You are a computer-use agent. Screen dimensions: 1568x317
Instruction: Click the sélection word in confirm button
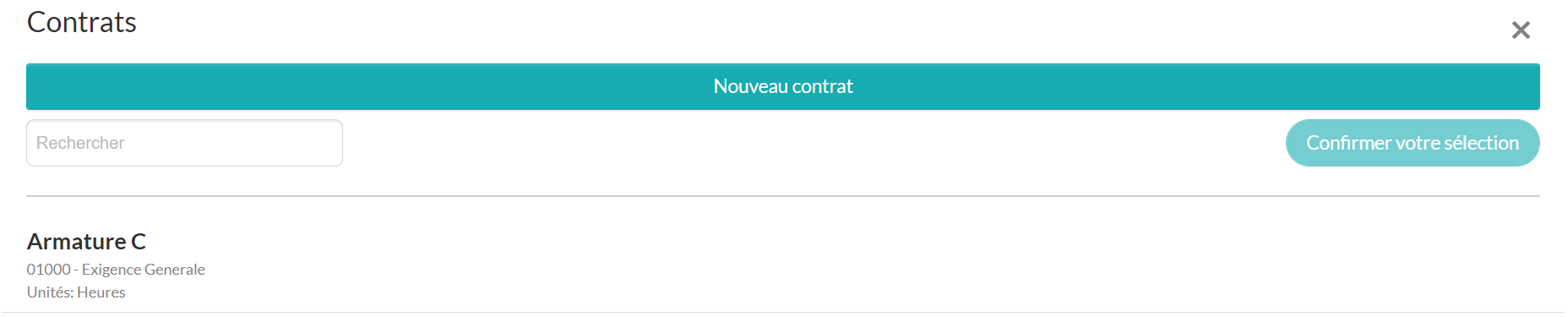point(1482,143)
